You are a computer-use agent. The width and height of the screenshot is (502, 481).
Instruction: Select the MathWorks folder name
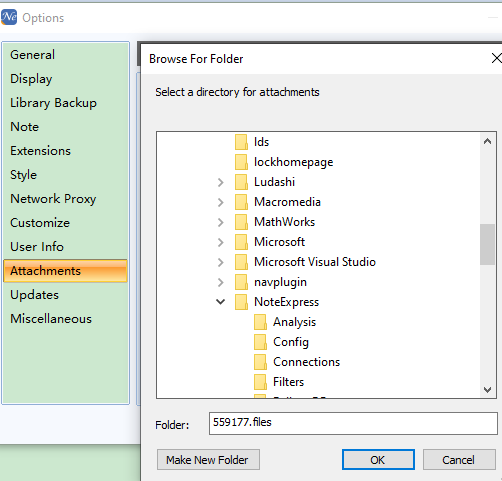pos(284,222)
